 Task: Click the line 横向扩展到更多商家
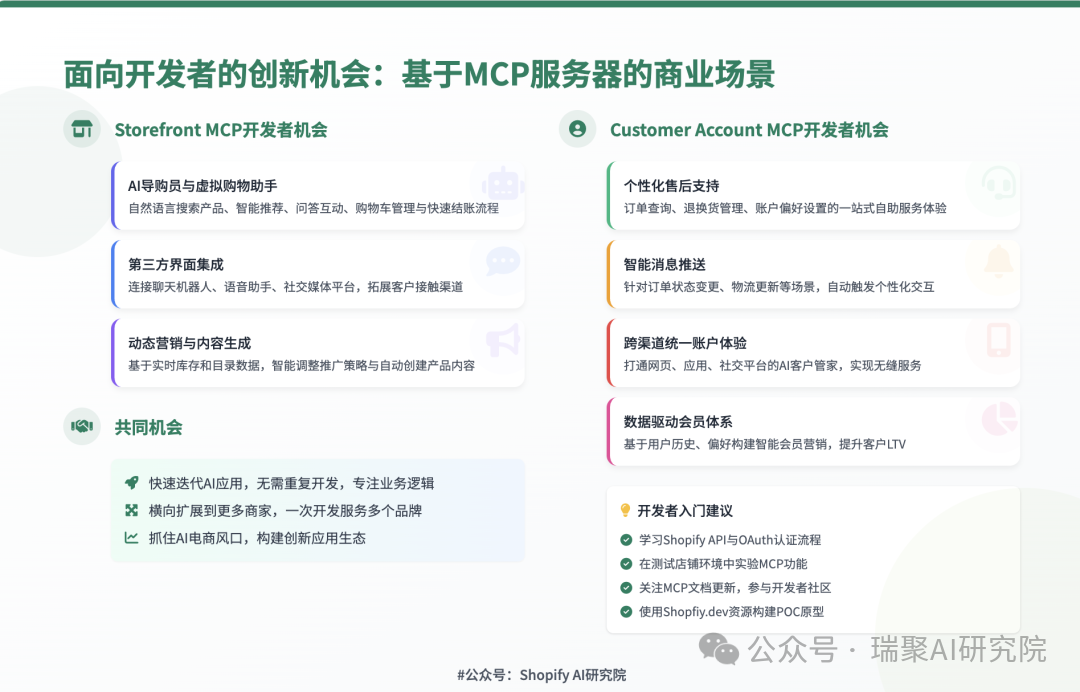tap(285, 511)
